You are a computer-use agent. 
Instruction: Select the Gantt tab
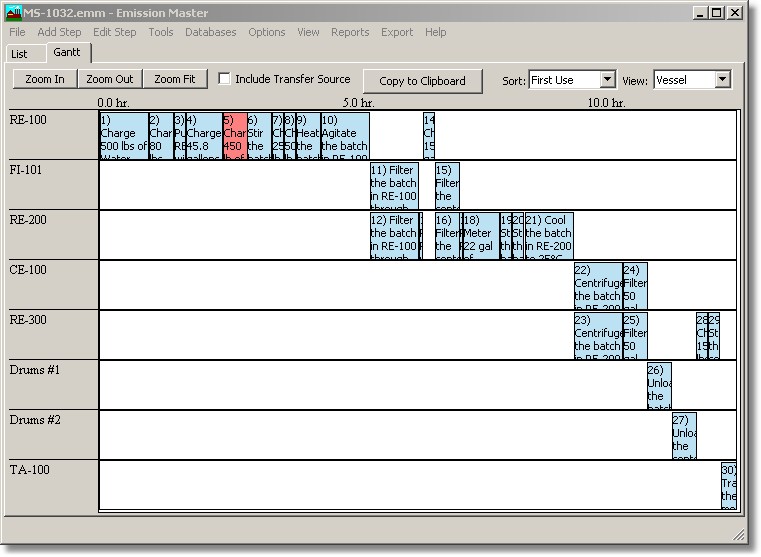coord(67,52)
